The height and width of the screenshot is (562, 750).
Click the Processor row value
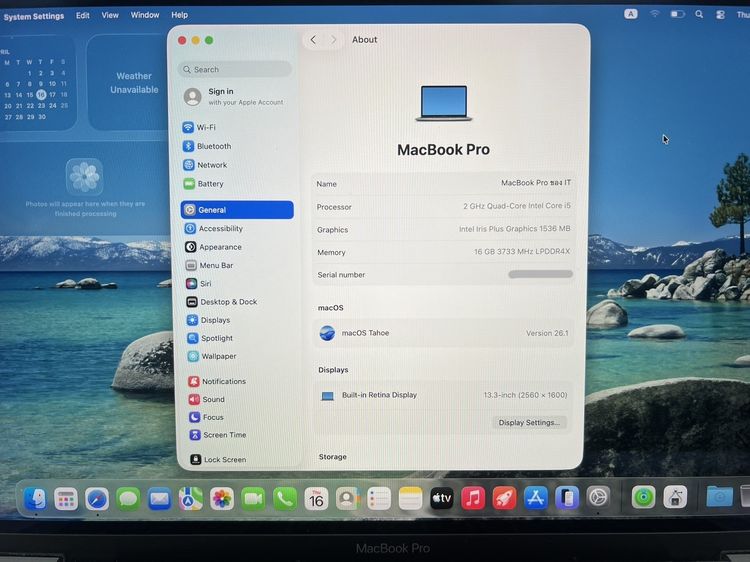517,206
